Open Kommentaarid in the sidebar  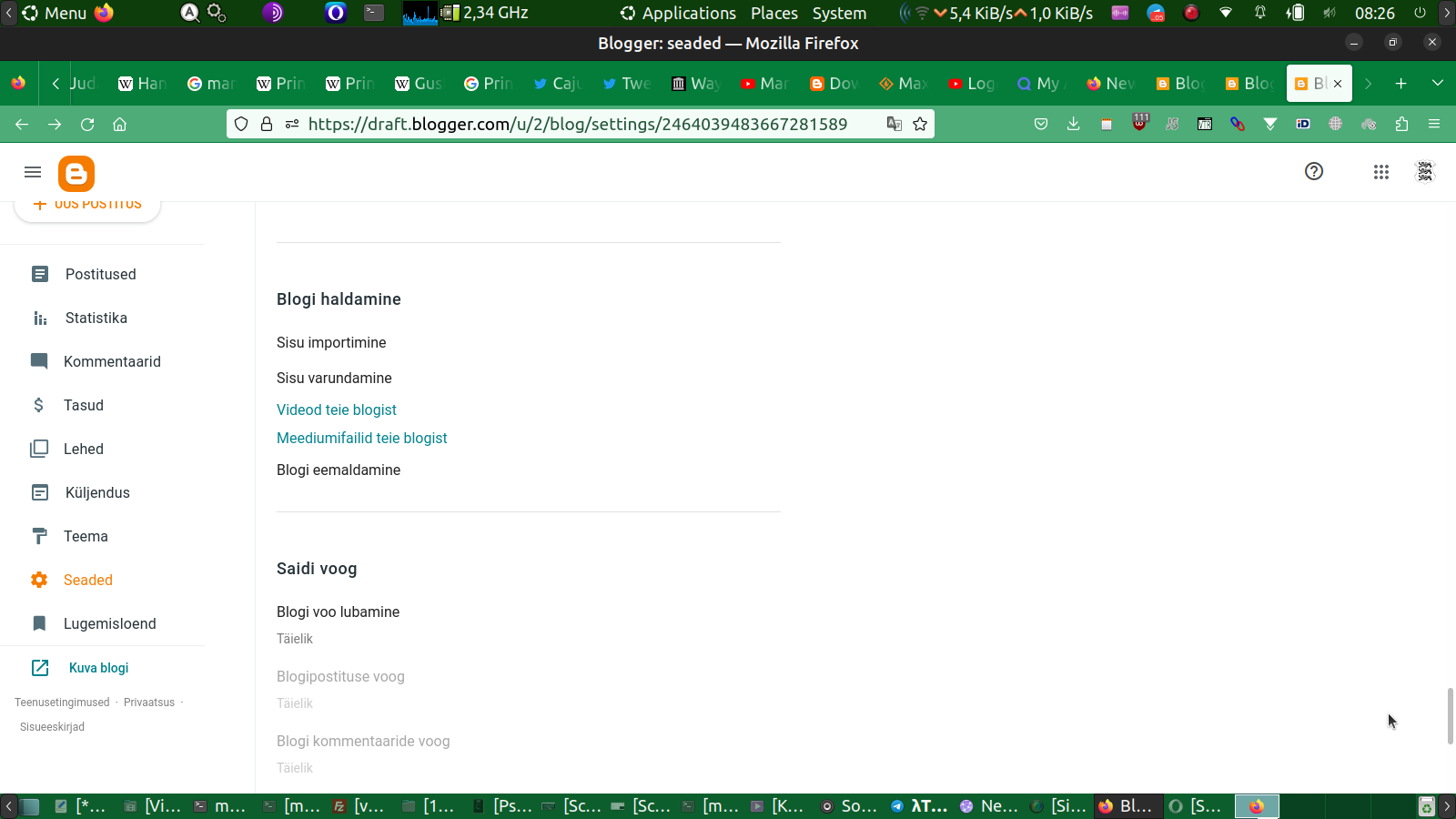pos(112,361)
